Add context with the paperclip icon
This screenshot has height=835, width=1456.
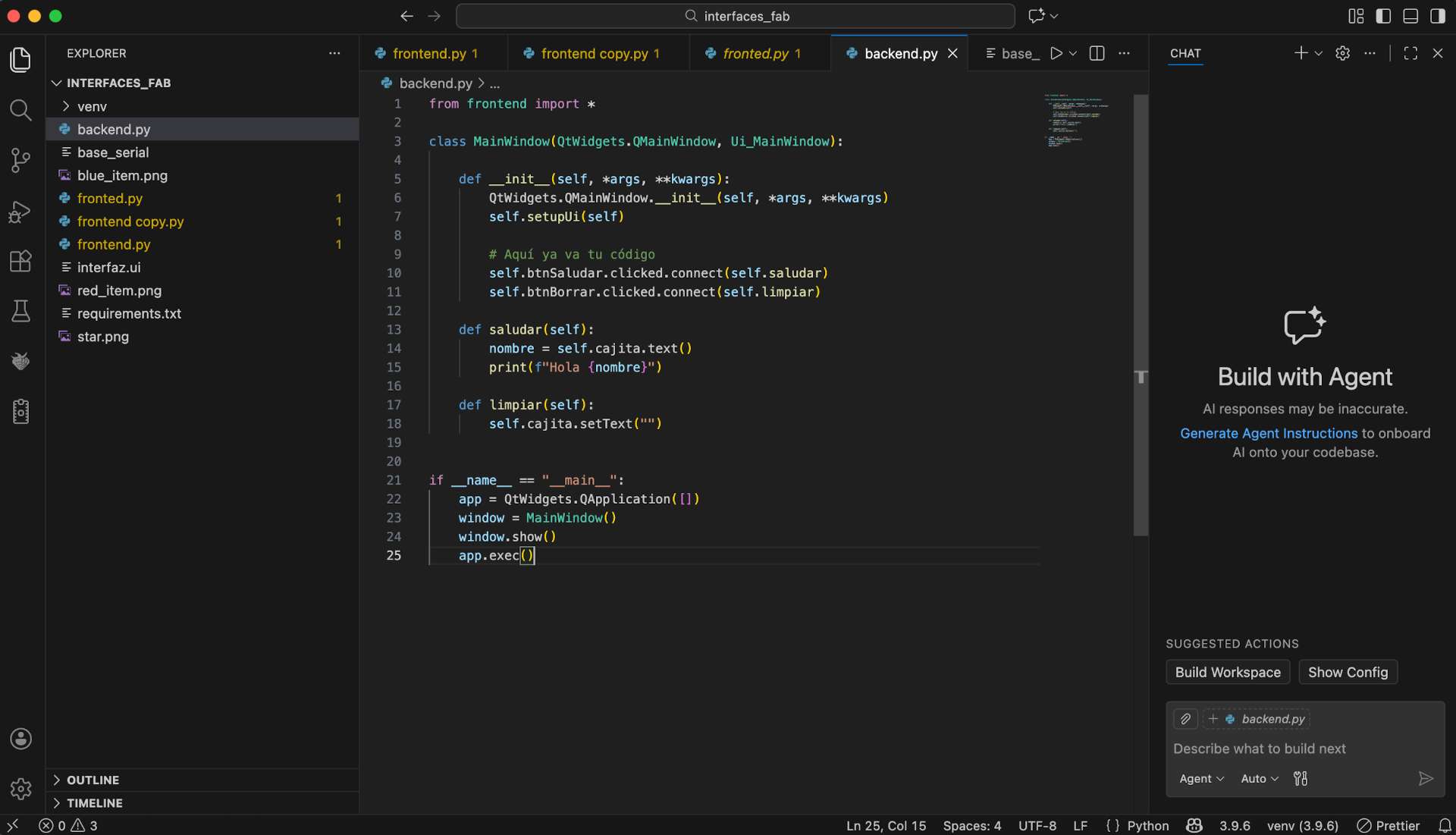click(x=1185, y=719)
